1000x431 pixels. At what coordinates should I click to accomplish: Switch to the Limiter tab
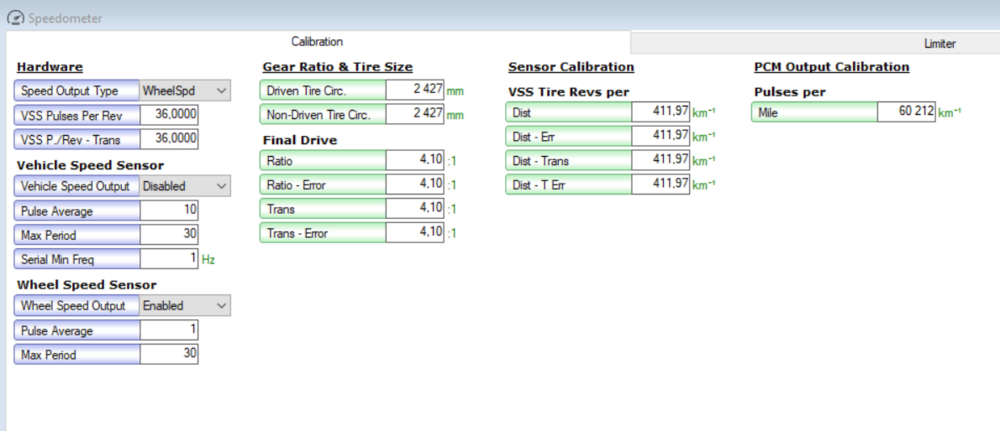[939, 44]
